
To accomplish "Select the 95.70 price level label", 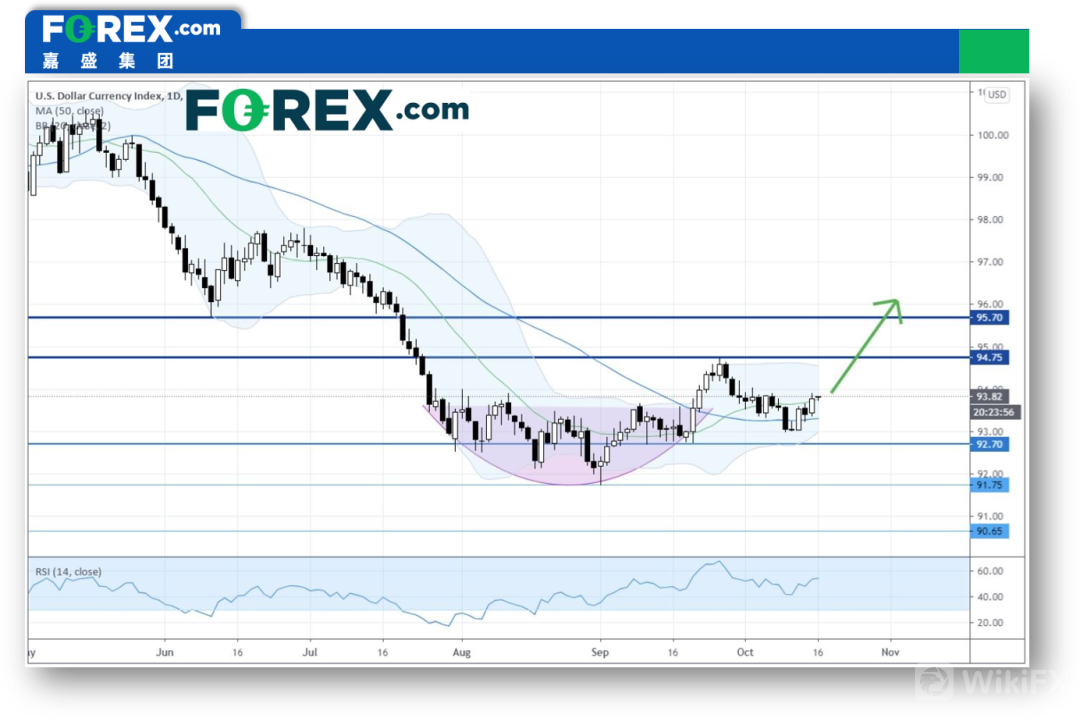I will 989,318.
